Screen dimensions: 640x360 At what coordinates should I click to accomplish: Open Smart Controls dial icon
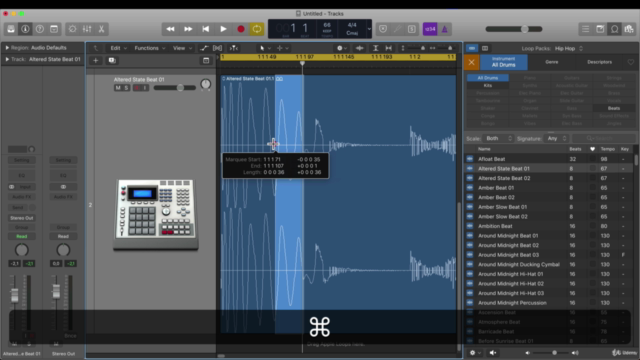point(72,29)
